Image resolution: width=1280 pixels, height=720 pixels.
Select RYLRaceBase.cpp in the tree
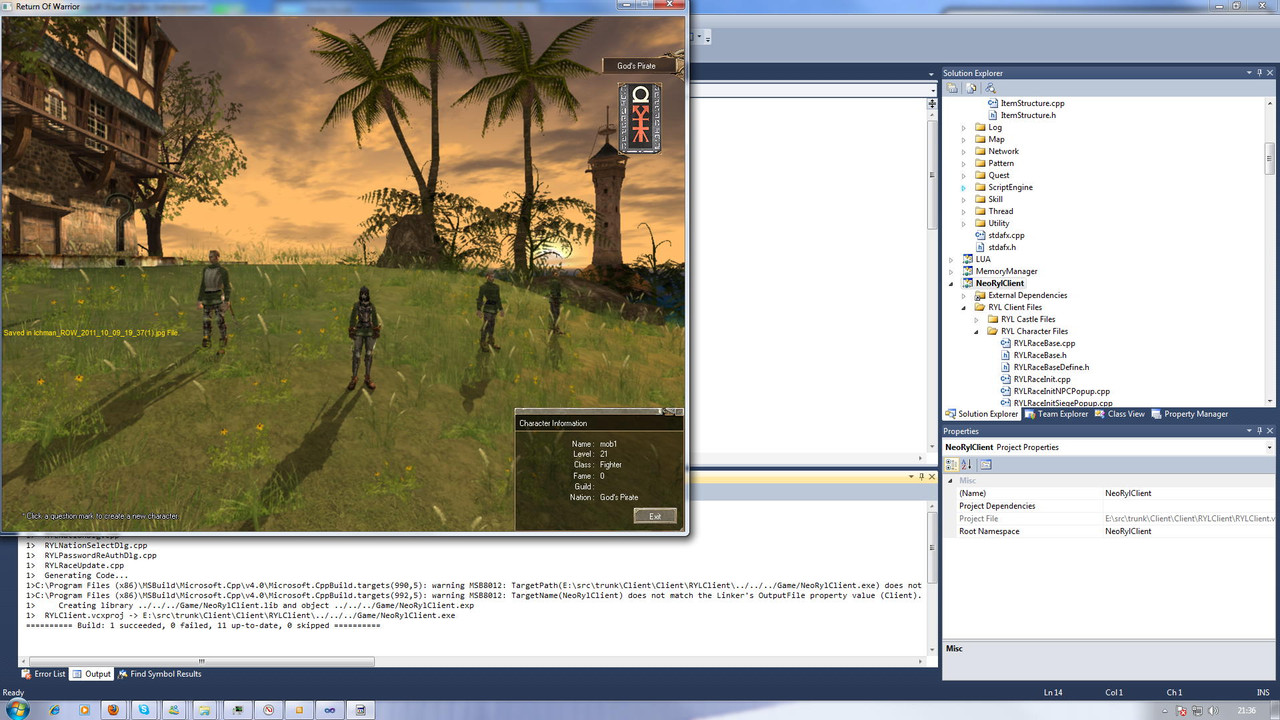(x=1044, y=343)
